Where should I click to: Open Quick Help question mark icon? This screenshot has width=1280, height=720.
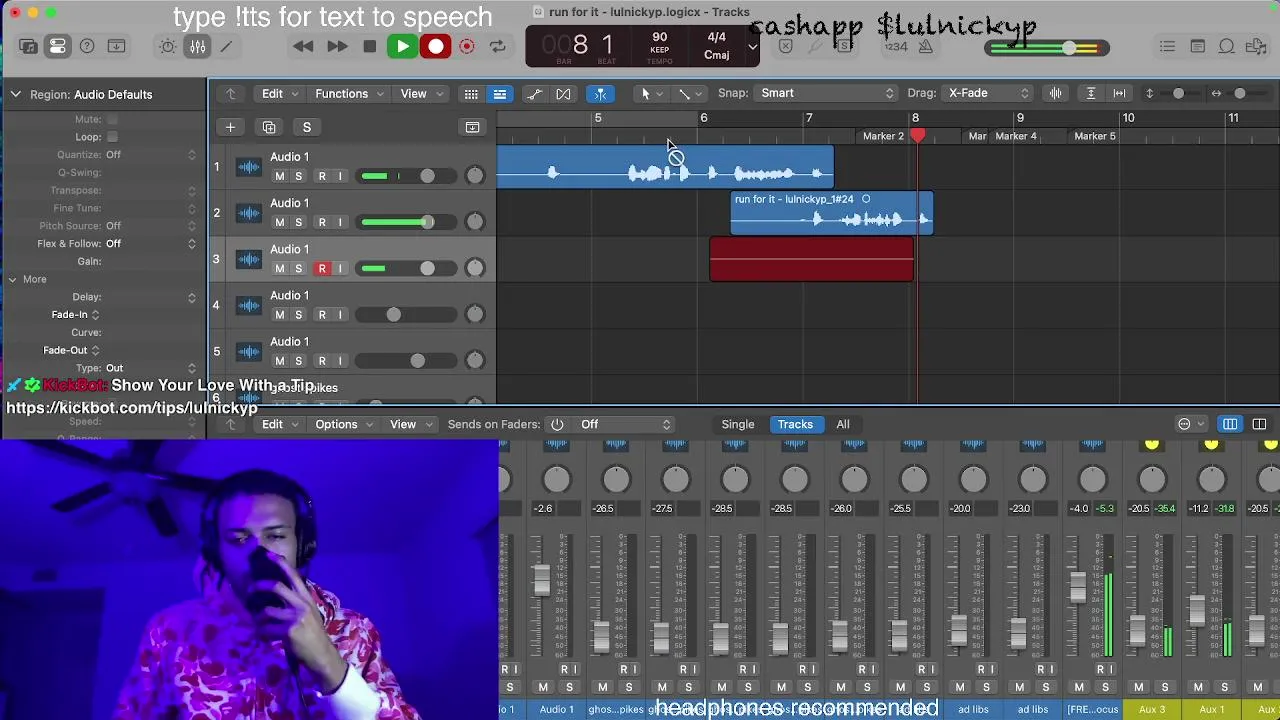[87, 46]
